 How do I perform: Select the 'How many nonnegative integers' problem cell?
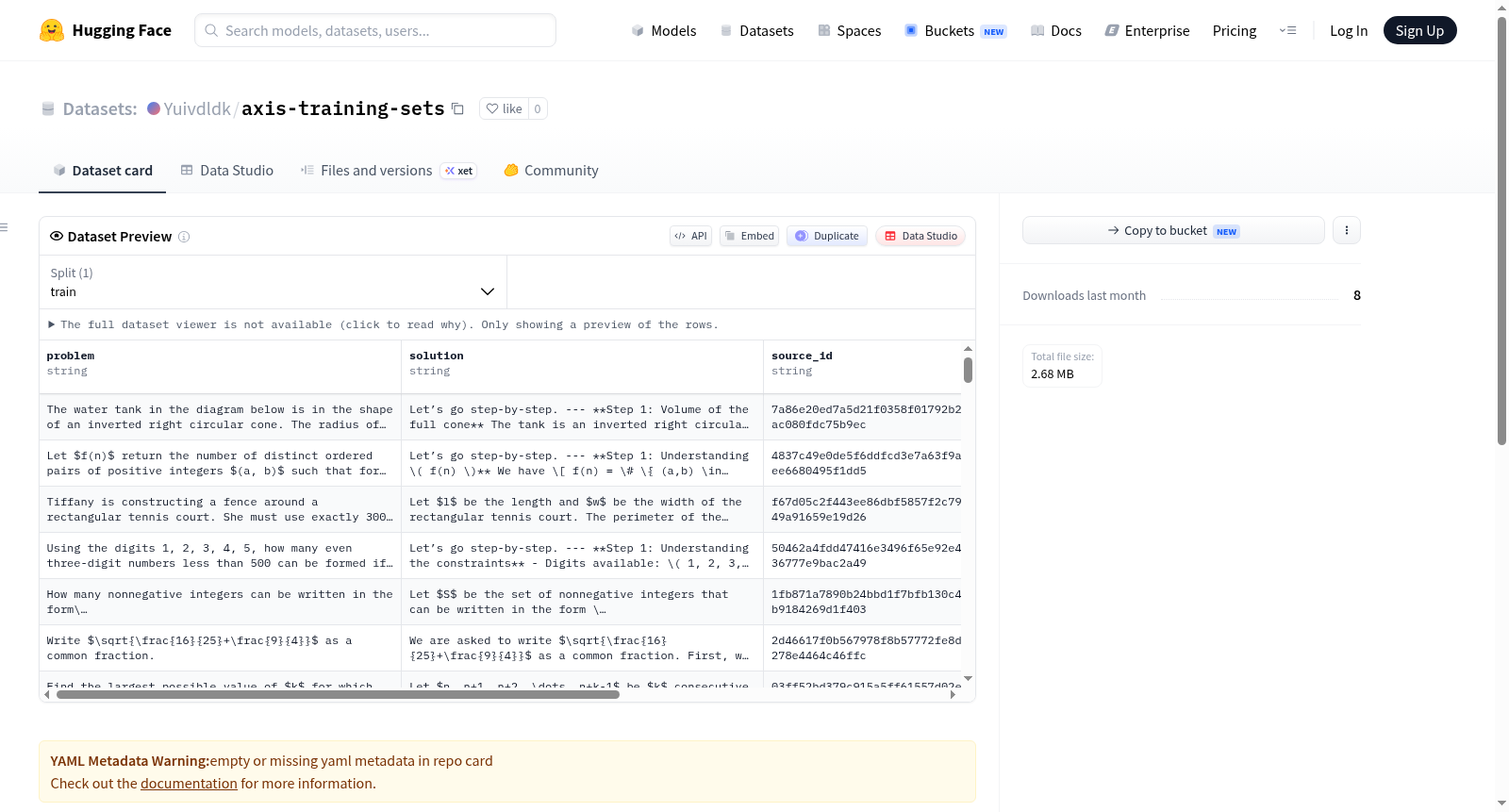click(x=221, y=602)
